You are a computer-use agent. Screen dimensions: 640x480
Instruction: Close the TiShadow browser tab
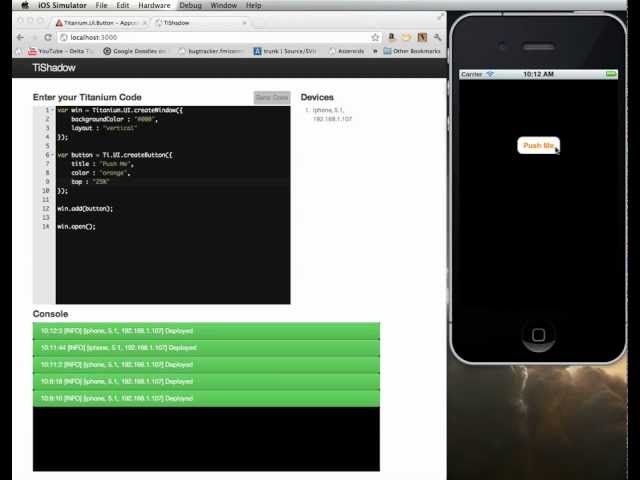point(244,23)
